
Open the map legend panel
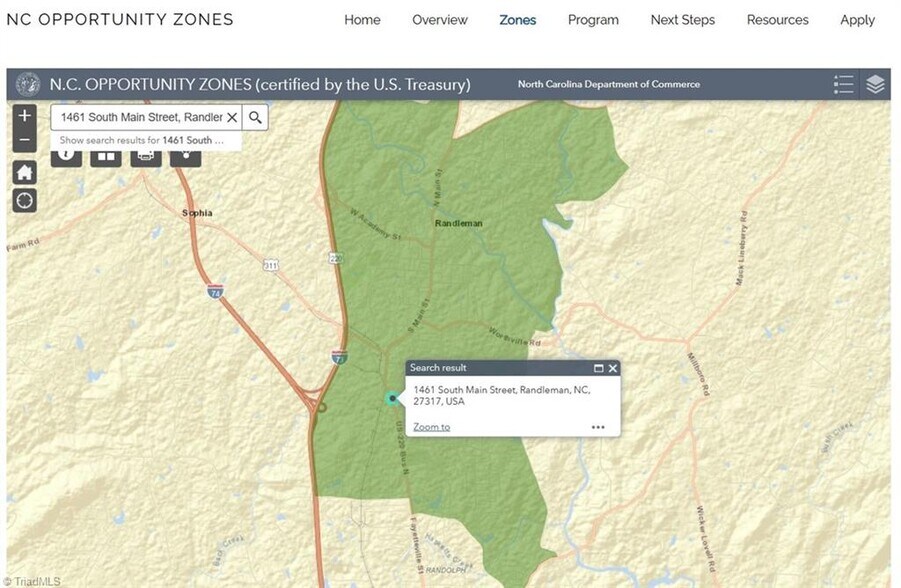(843, 84)
